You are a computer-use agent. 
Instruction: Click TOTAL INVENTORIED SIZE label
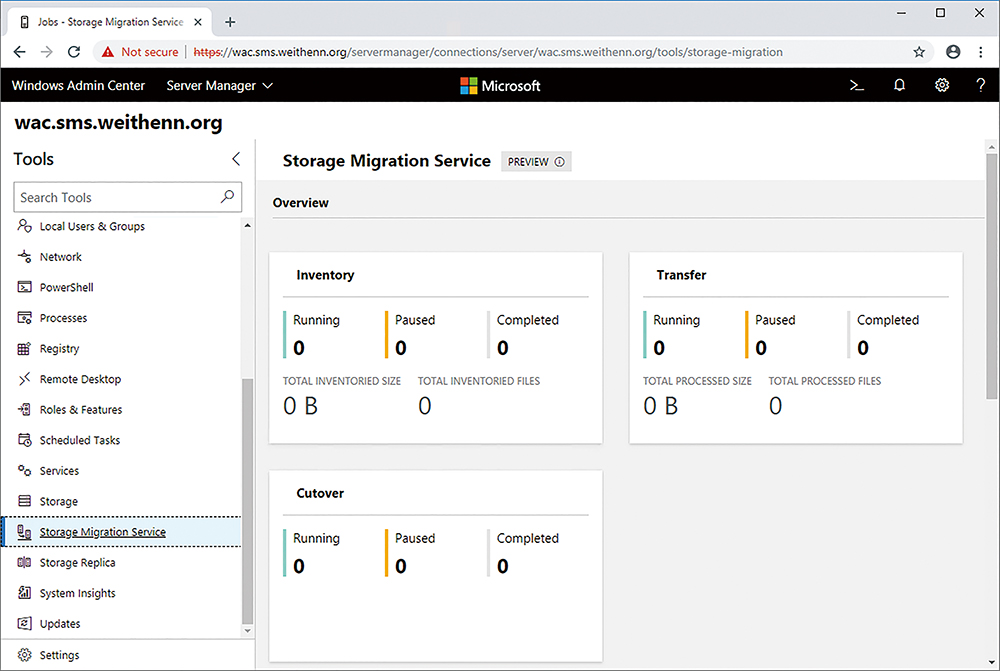click(342, 381)
